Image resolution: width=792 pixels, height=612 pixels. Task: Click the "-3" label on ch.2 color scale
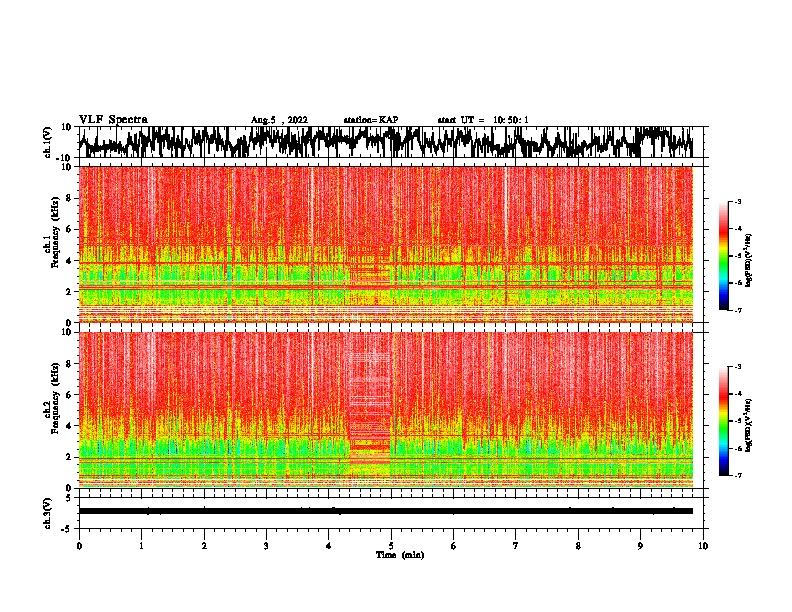[738, 367]
